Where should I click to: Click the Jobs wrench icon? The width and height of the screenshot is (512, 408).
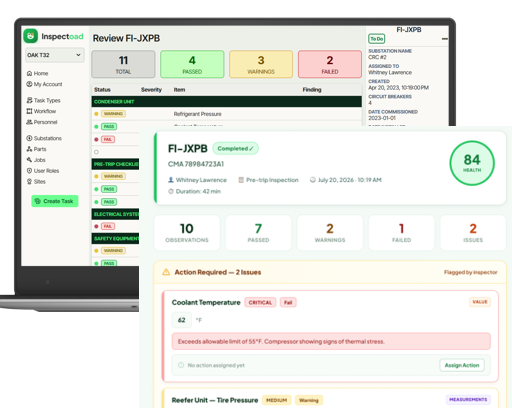[29, 160]
